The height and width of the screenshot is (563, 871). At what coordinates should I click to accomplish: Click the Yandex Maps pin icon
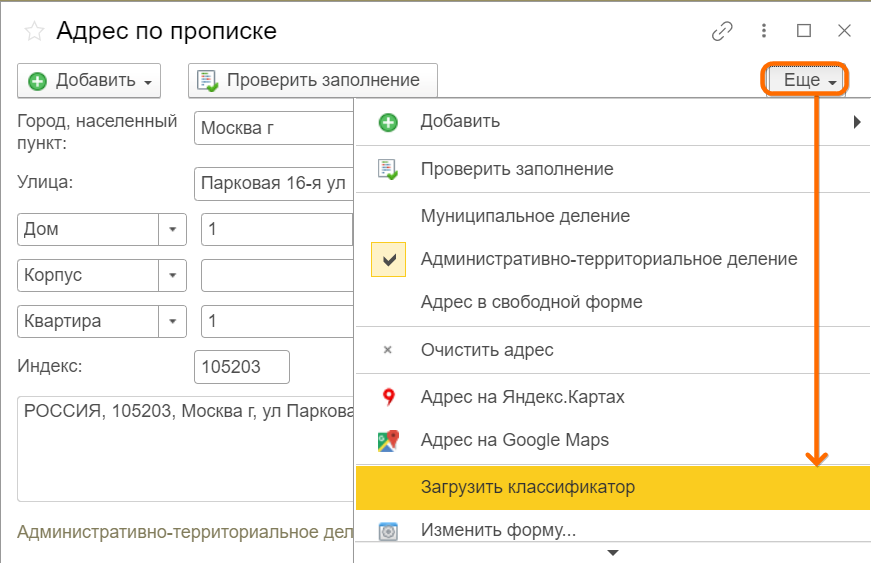coord(388,397)
